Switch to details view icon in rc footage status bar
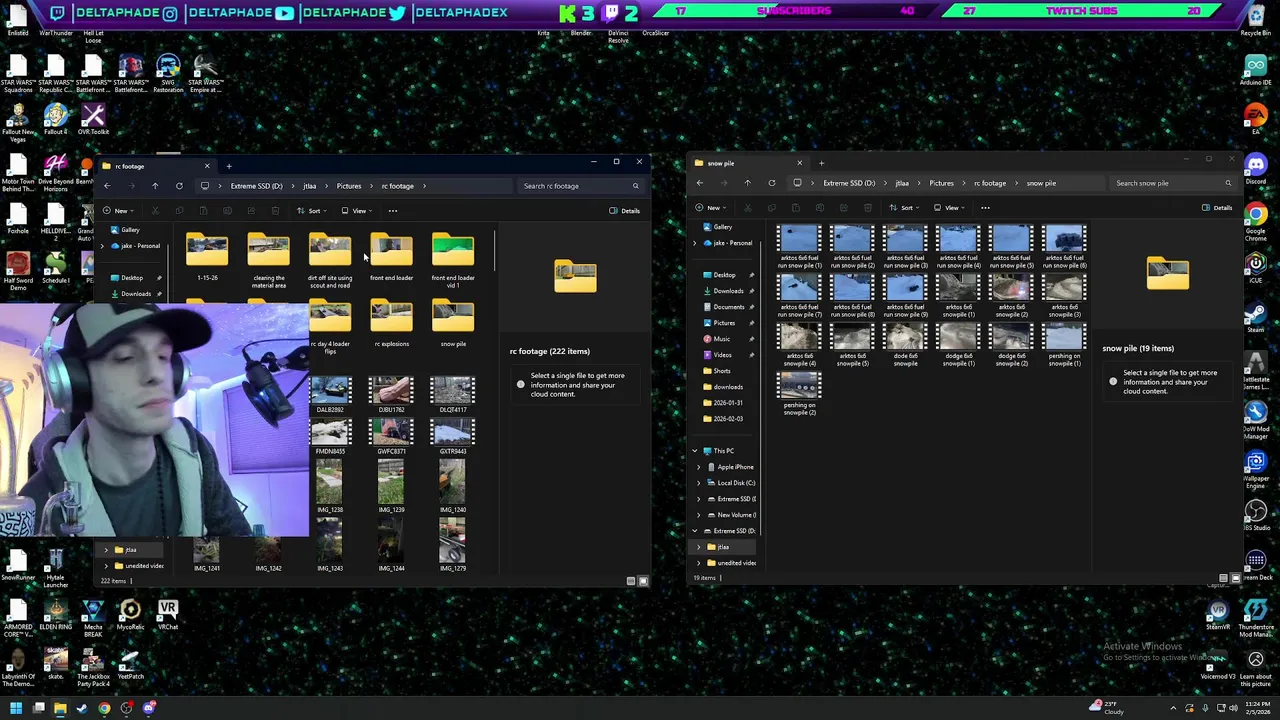The image size is (1280, 720). [631, 581]
